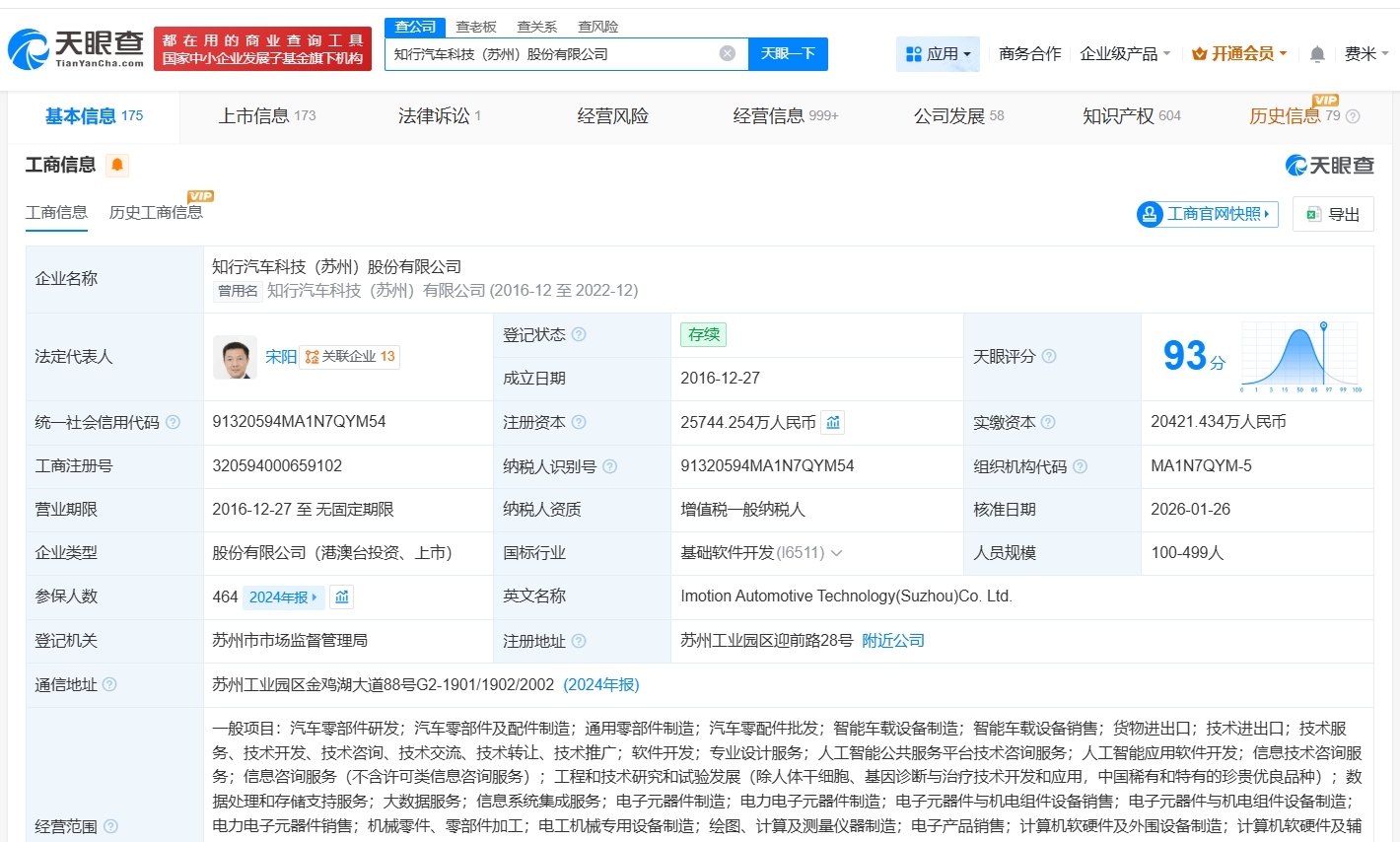The image size is (1400, 842).
Task: Select the 查老板 search tab
Action: click(475, 27)
